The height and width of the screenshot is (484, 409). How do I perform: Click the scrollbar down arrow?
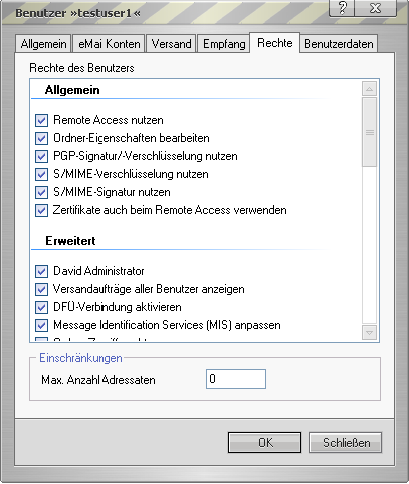coord(369,332)
